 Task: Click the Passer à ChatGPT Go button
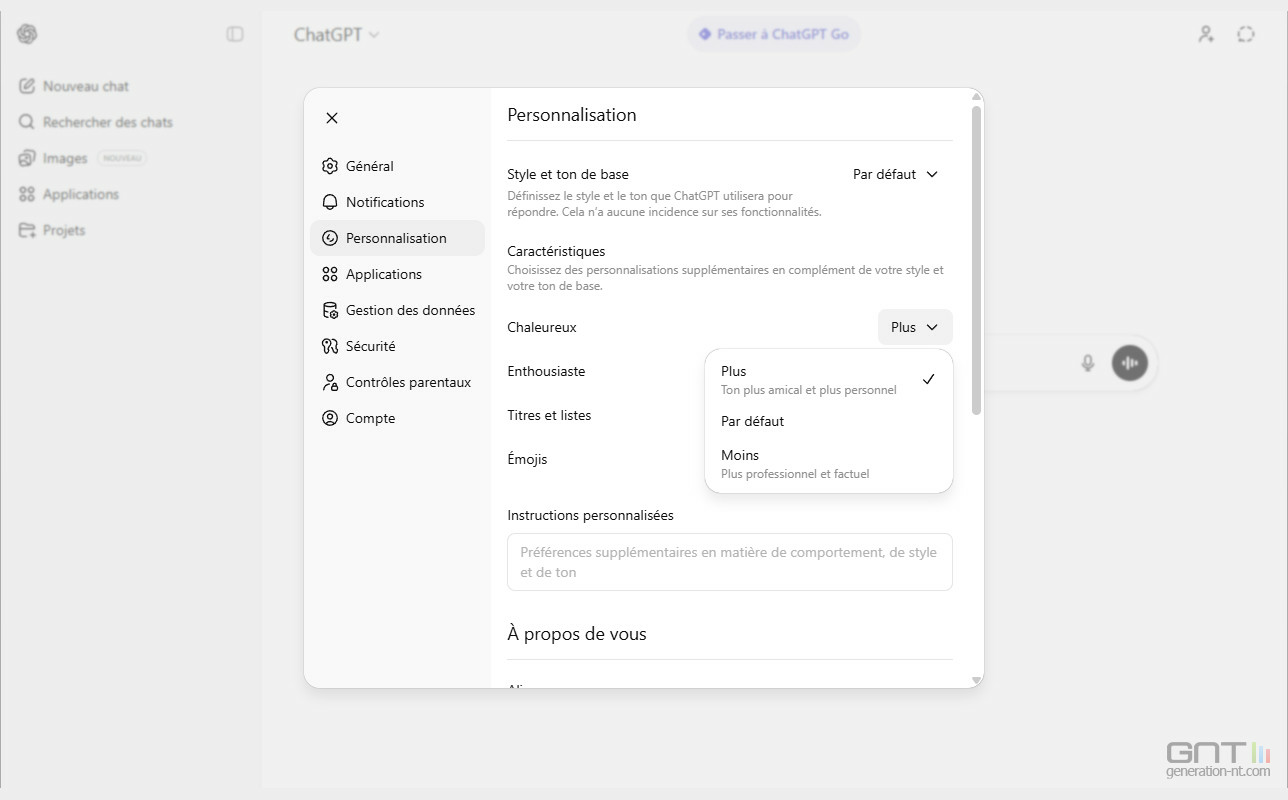pos(773,34)
